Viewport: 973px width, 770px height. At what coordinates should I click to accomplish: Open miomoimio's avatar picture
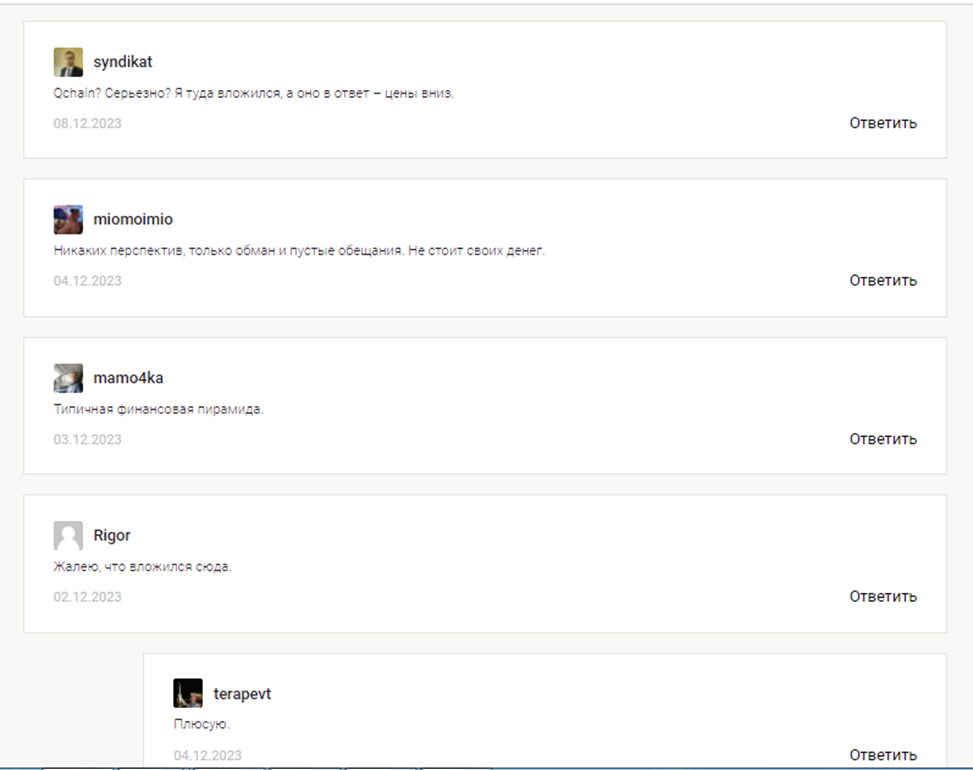pos(68,220)
